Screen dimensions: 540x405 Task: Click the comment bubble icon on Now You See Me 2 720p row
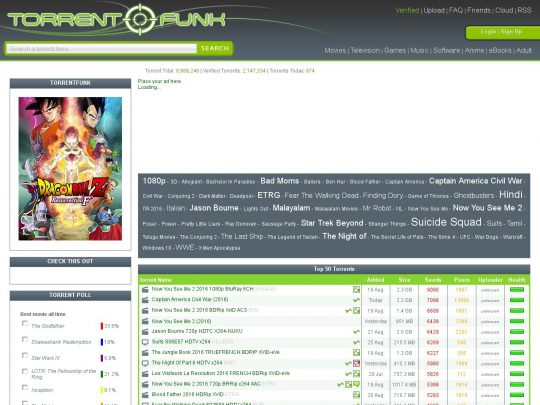(x=356, y=384)
